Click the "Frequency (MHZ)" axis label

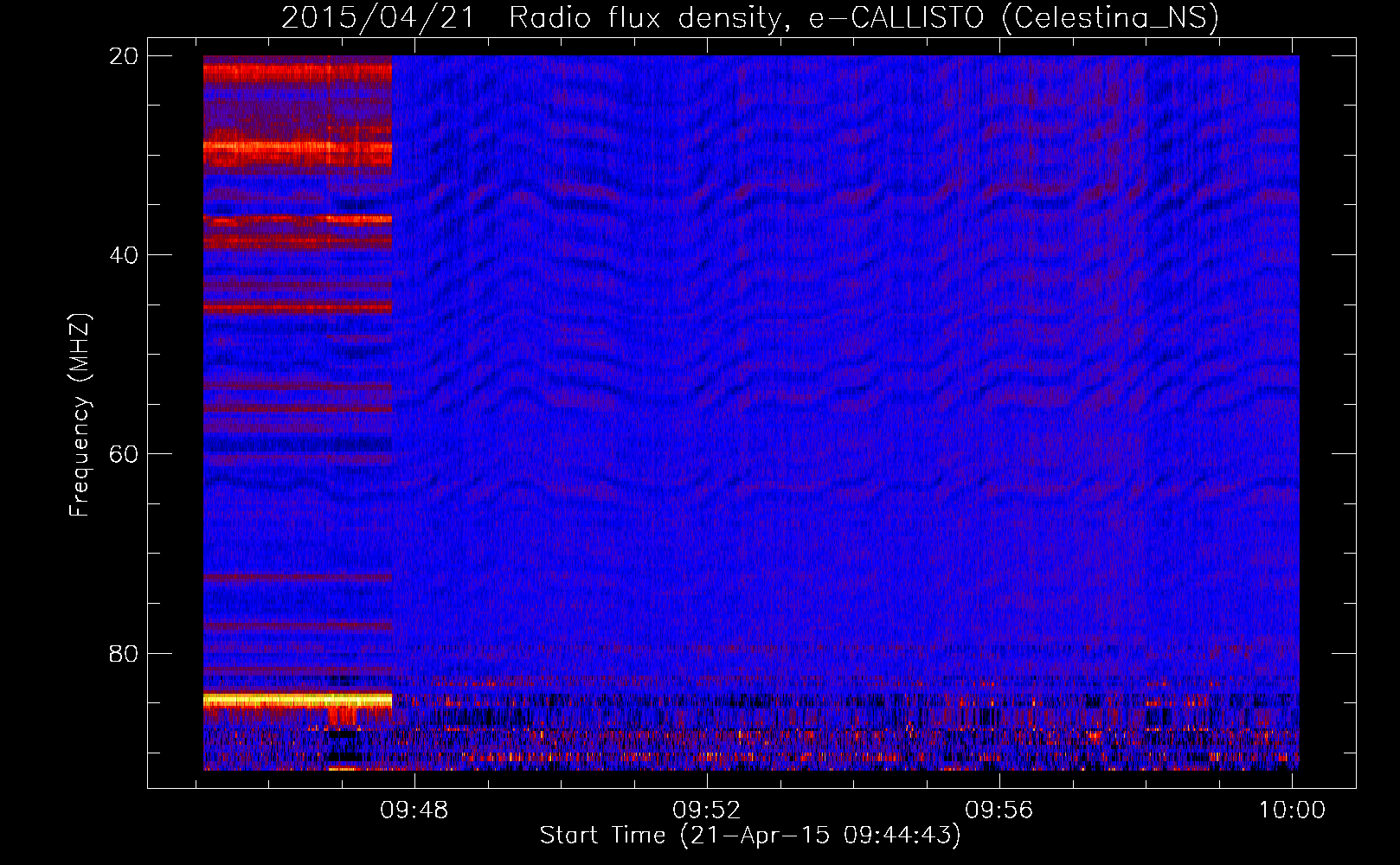click(79, 415)
